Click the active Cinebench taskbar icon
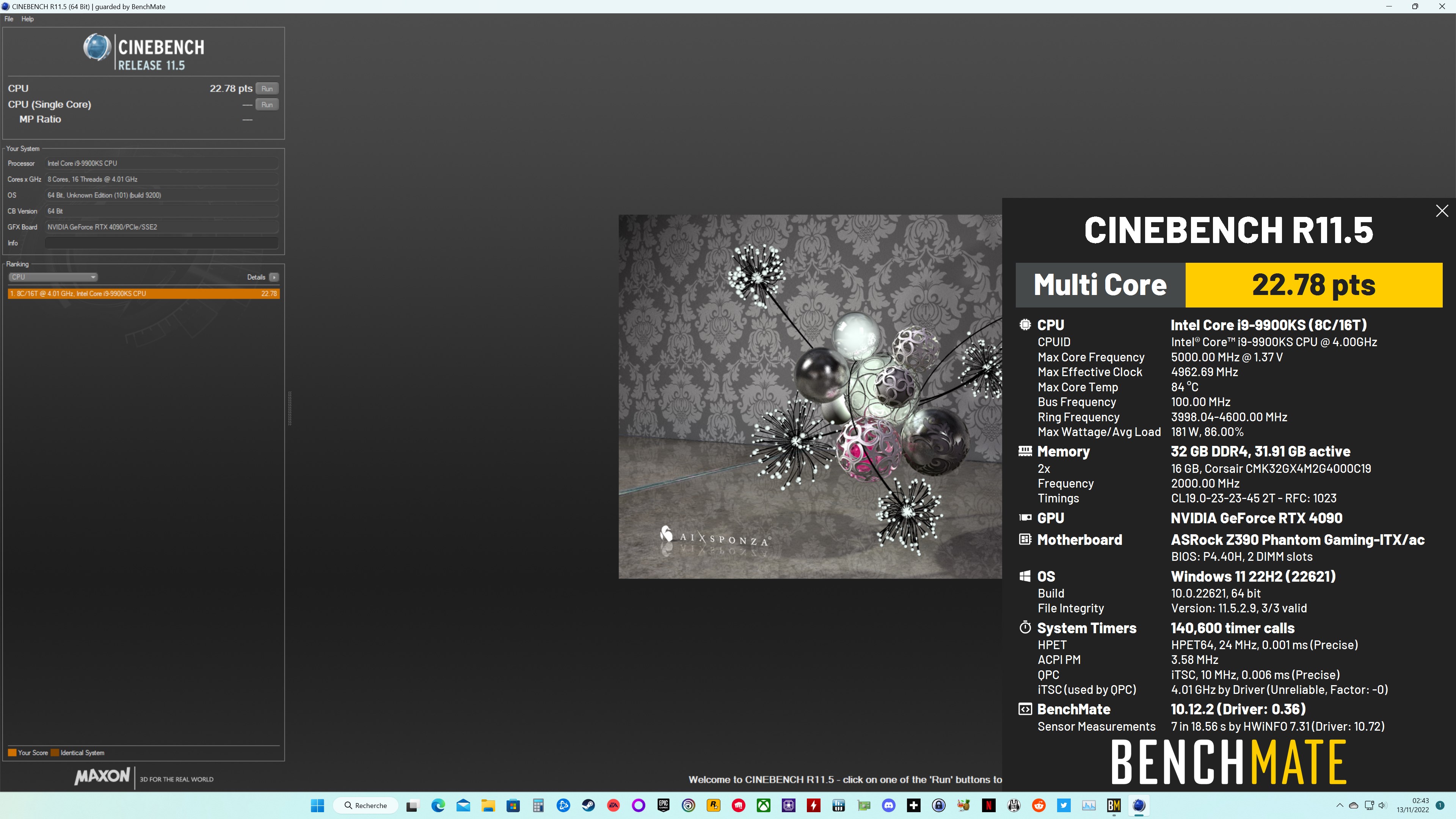The image size is (1456, 819). pos(1139,805)
